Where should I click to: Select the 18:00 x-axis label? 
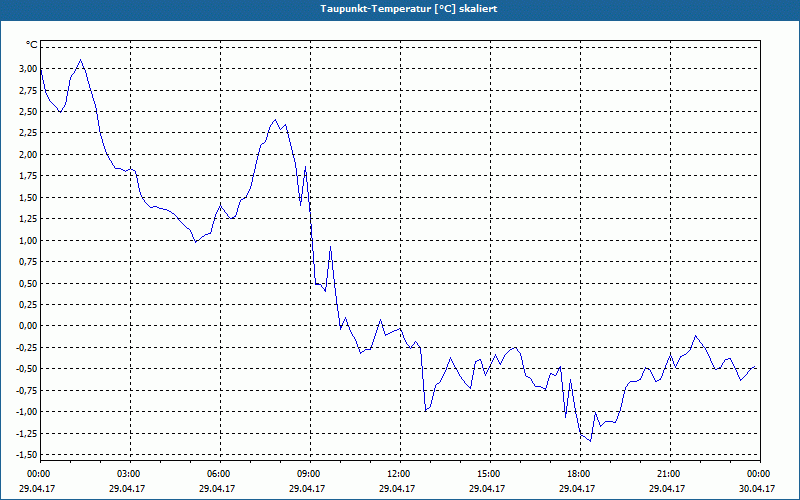pyautogui.click(x=579, y=473)
